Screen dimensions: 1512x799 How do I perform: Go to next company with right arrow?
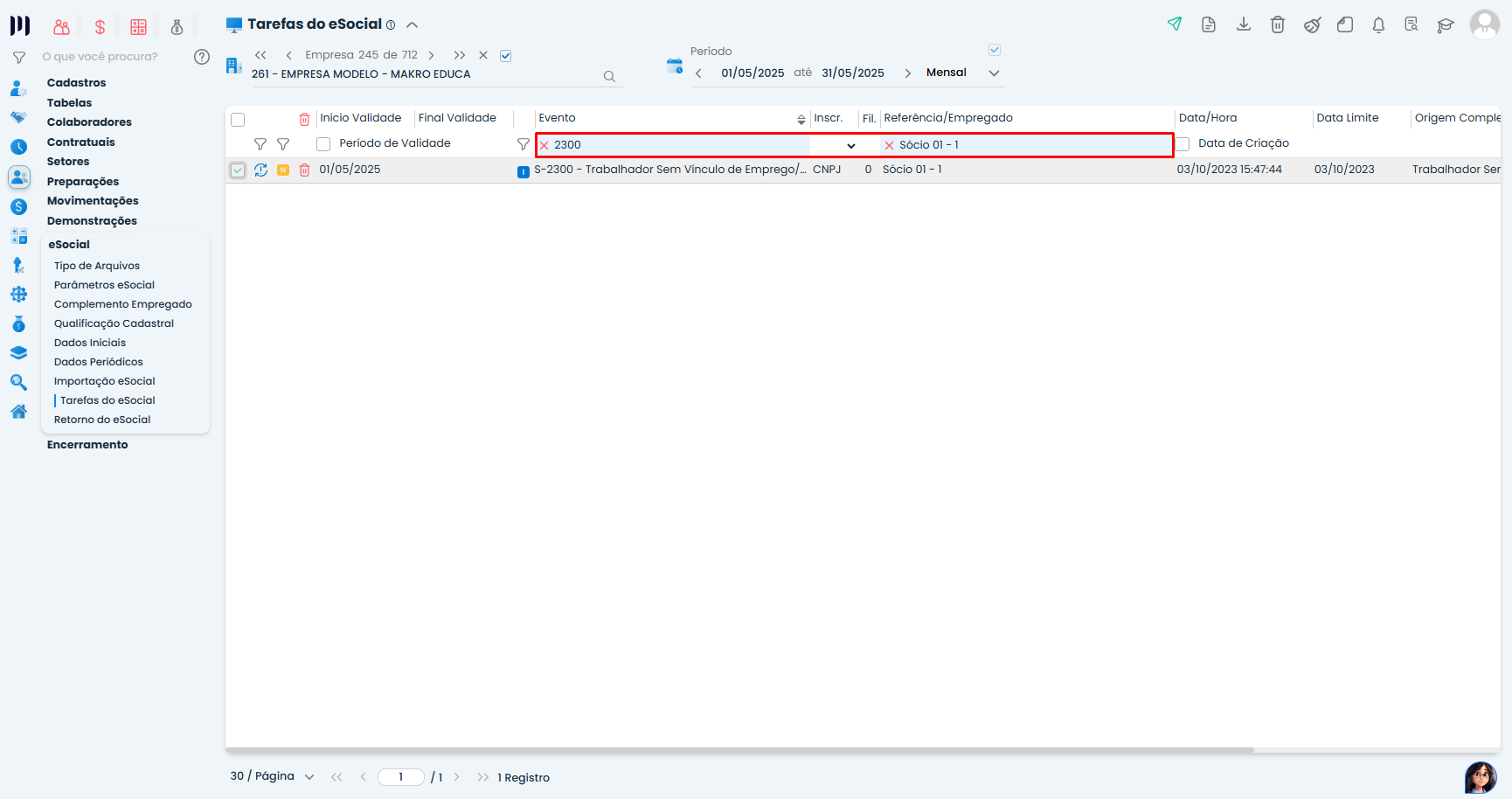[x=431, y=55]
